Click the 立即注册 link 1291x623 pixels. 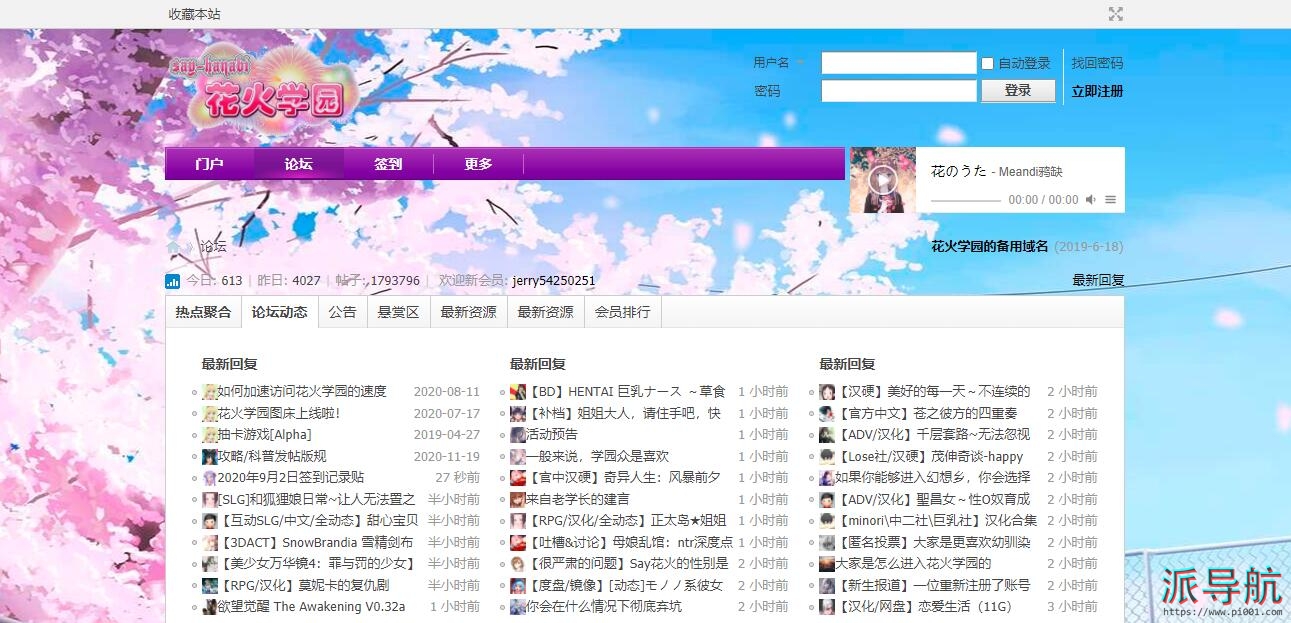point(1097,91)
